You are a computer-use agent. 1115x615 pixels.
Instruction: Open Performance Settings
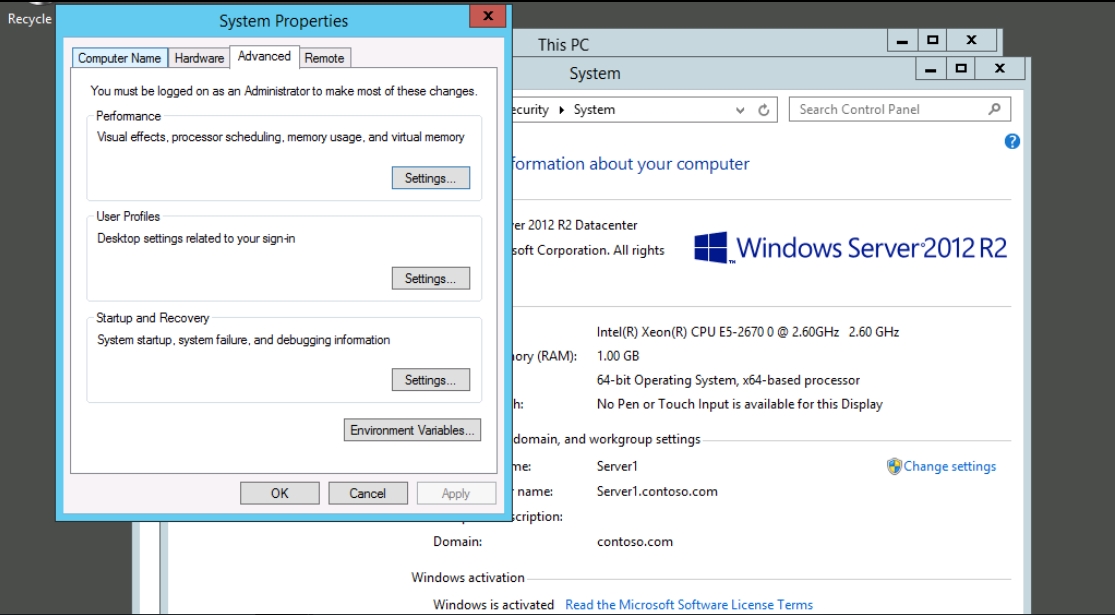[430, 178]
